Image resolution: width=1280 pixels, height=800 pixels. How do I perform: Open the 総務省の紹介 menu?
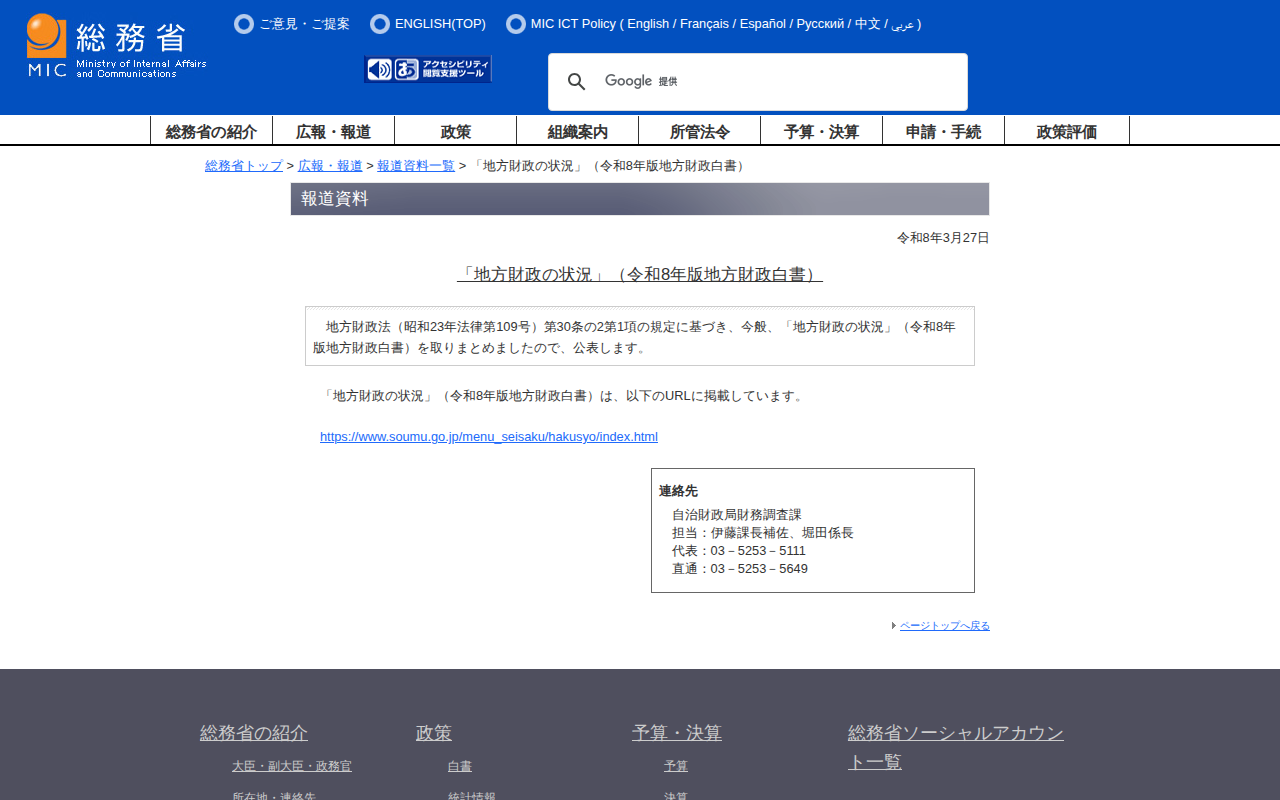pyautogui.click(x=211, y=131)
